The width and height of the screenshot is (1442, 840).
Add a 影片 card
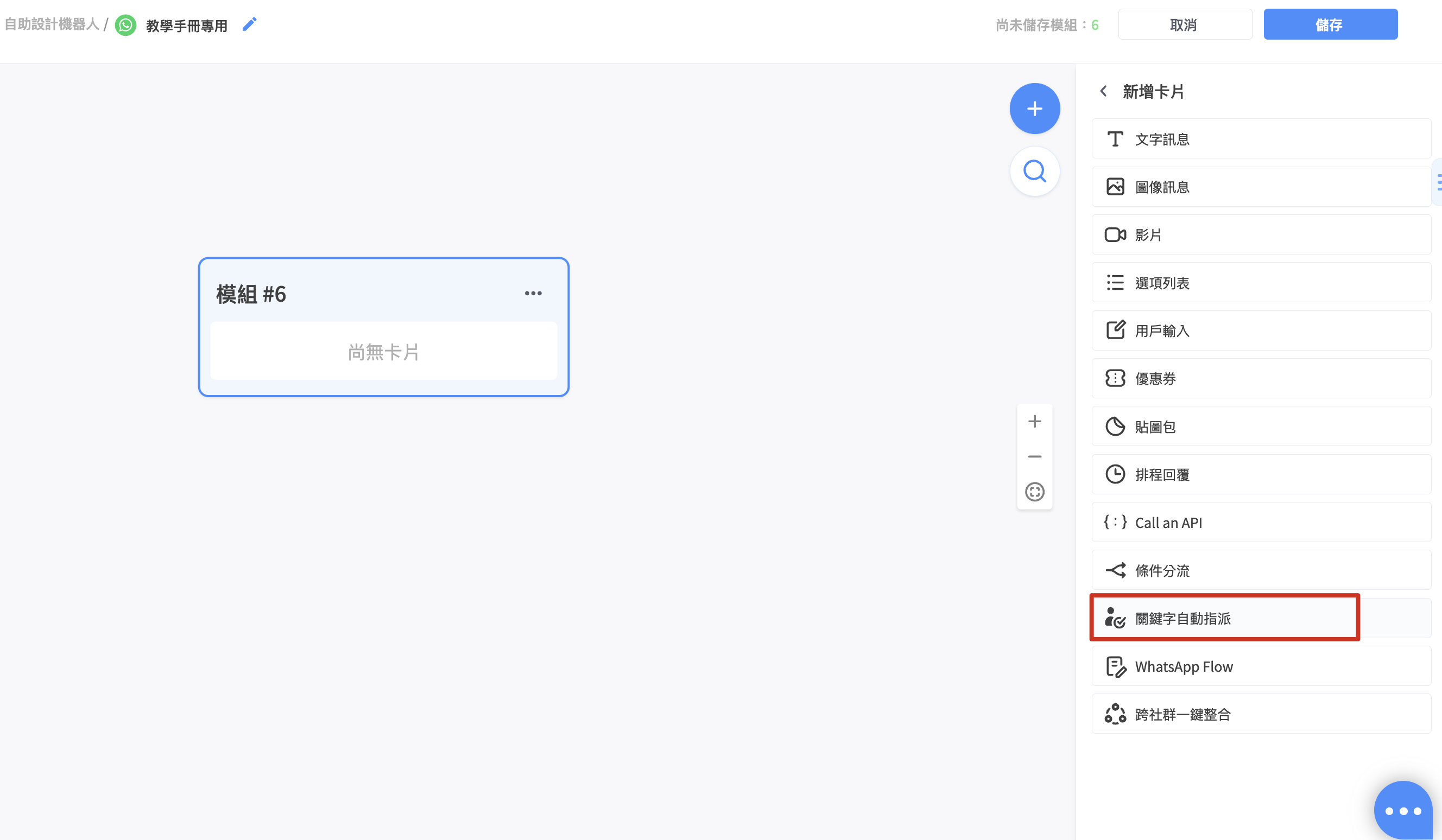point(1261,235)
